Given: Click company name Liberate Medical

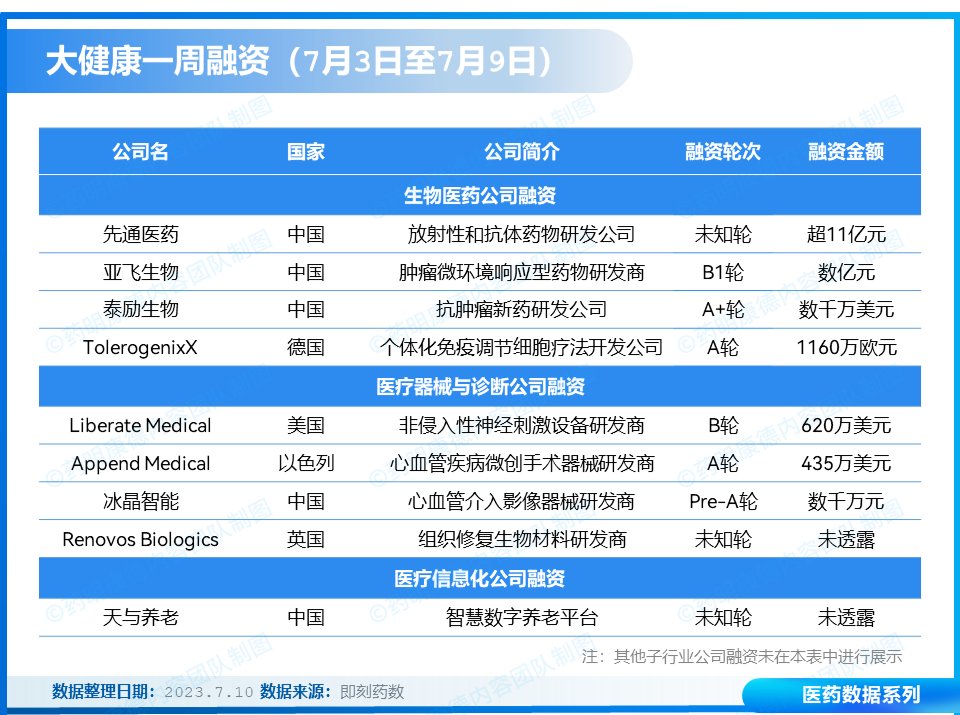Looking at the screenshot, I should pyautogui.click(x=140, y=425).
